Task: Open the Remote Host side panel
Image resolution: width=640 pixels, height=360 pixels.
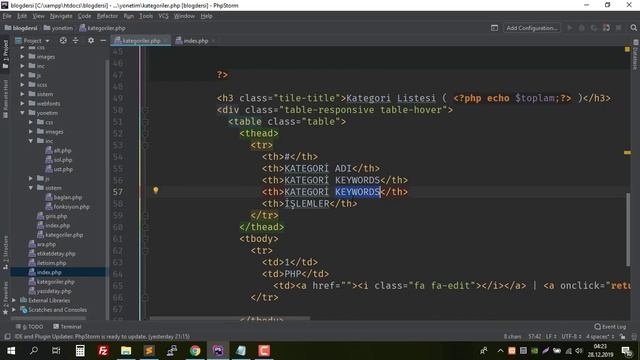Action: [x=5, y=99]
